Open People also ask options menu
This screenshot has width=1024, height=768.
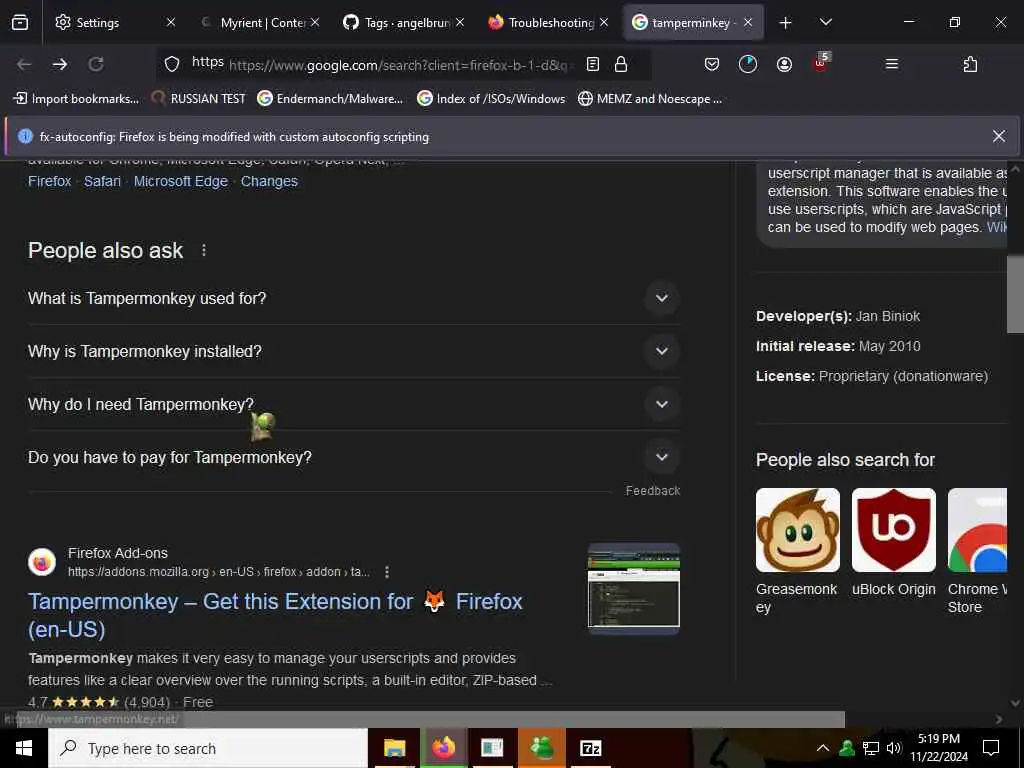pos(204,250)
